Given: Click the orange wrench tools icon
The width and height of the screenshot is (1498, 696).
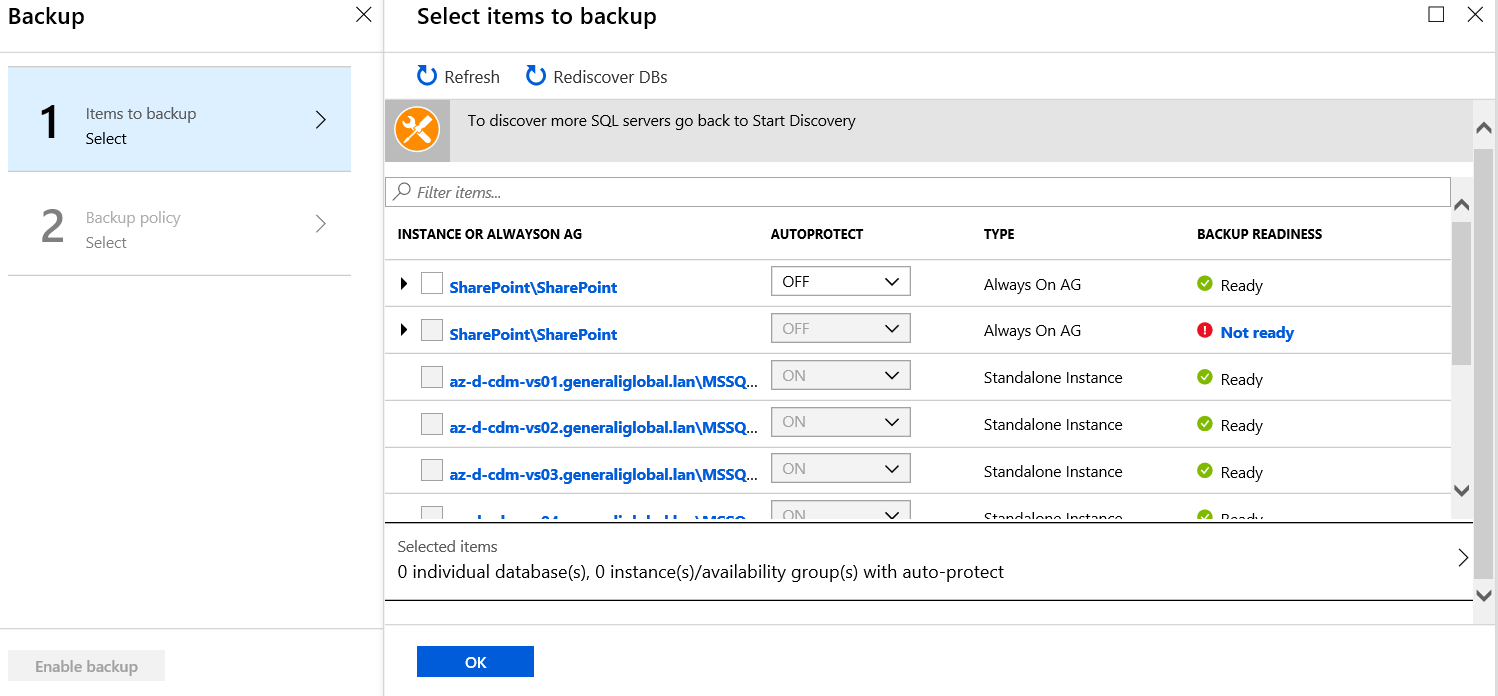Looking at the screenshot, I should coord(417,130).
